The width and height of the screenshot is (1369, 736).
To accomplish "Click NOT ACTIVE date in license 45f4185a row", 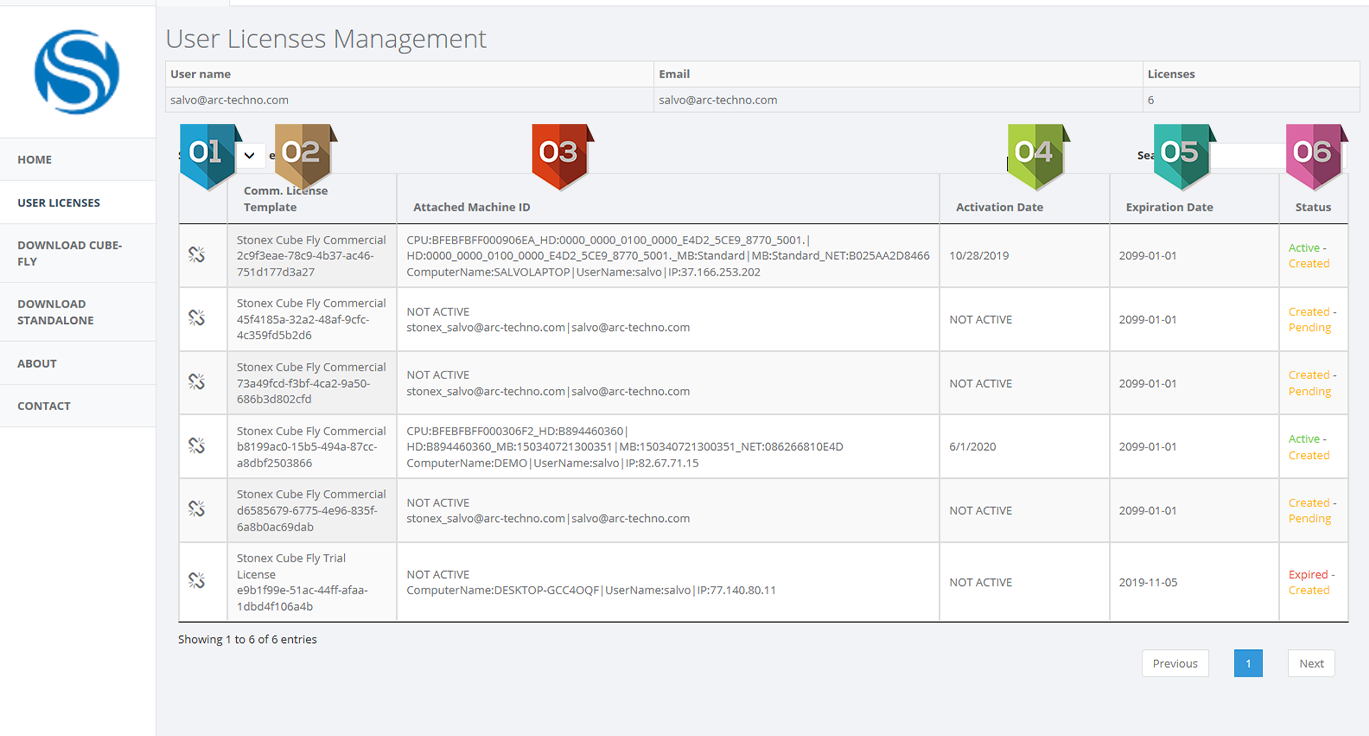I will (980, 320).
